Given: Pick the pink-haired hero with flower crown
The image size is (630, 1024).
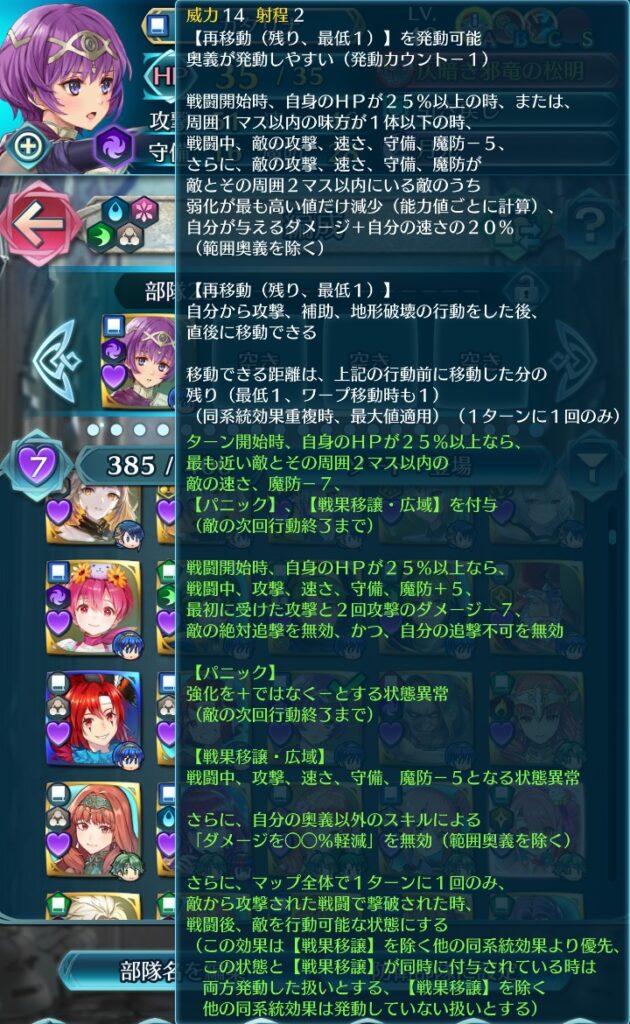Looking at the screenshot, I should coord(93,607).
